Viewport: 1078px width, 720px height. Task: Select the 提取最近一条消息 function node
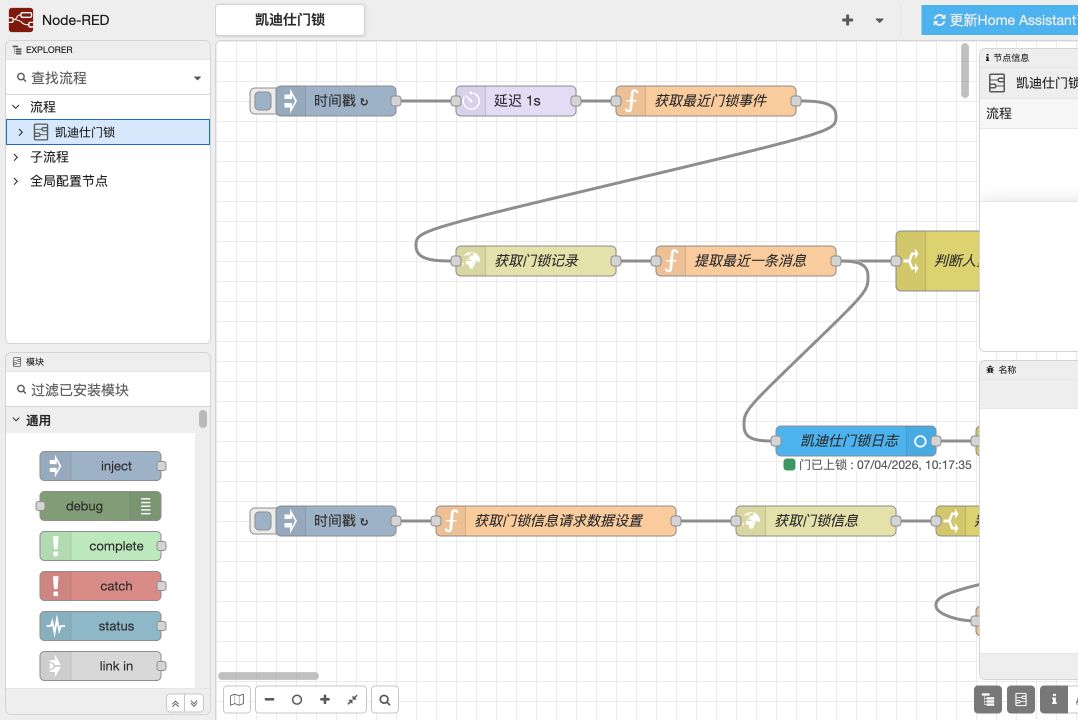point(746,261)
